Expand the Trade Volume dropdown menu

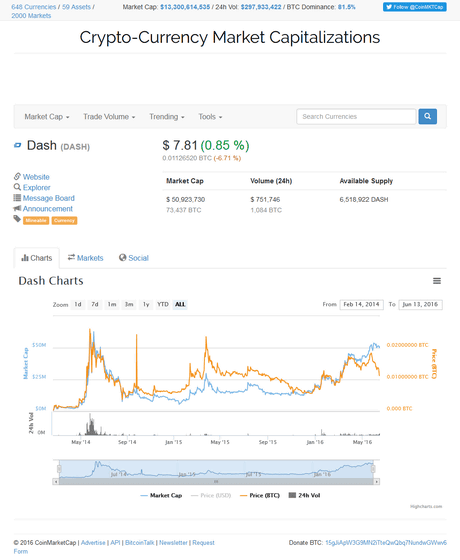tap(109, 117)
